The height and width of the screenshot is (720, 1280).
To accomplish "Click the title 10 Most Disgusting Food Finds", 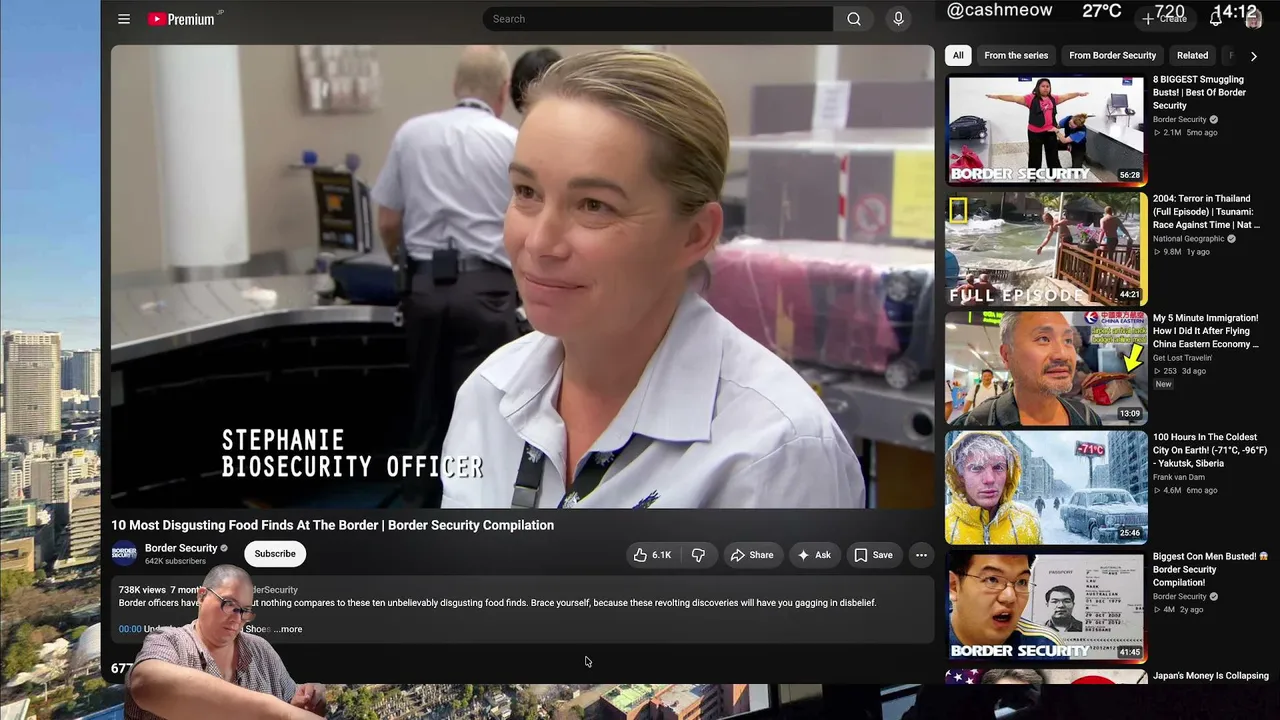I will tap(332, 525).
